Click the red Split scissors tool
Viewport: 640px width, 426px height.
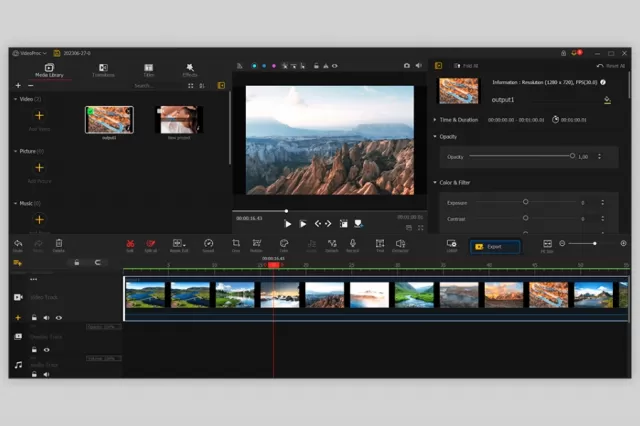[130, 245]
